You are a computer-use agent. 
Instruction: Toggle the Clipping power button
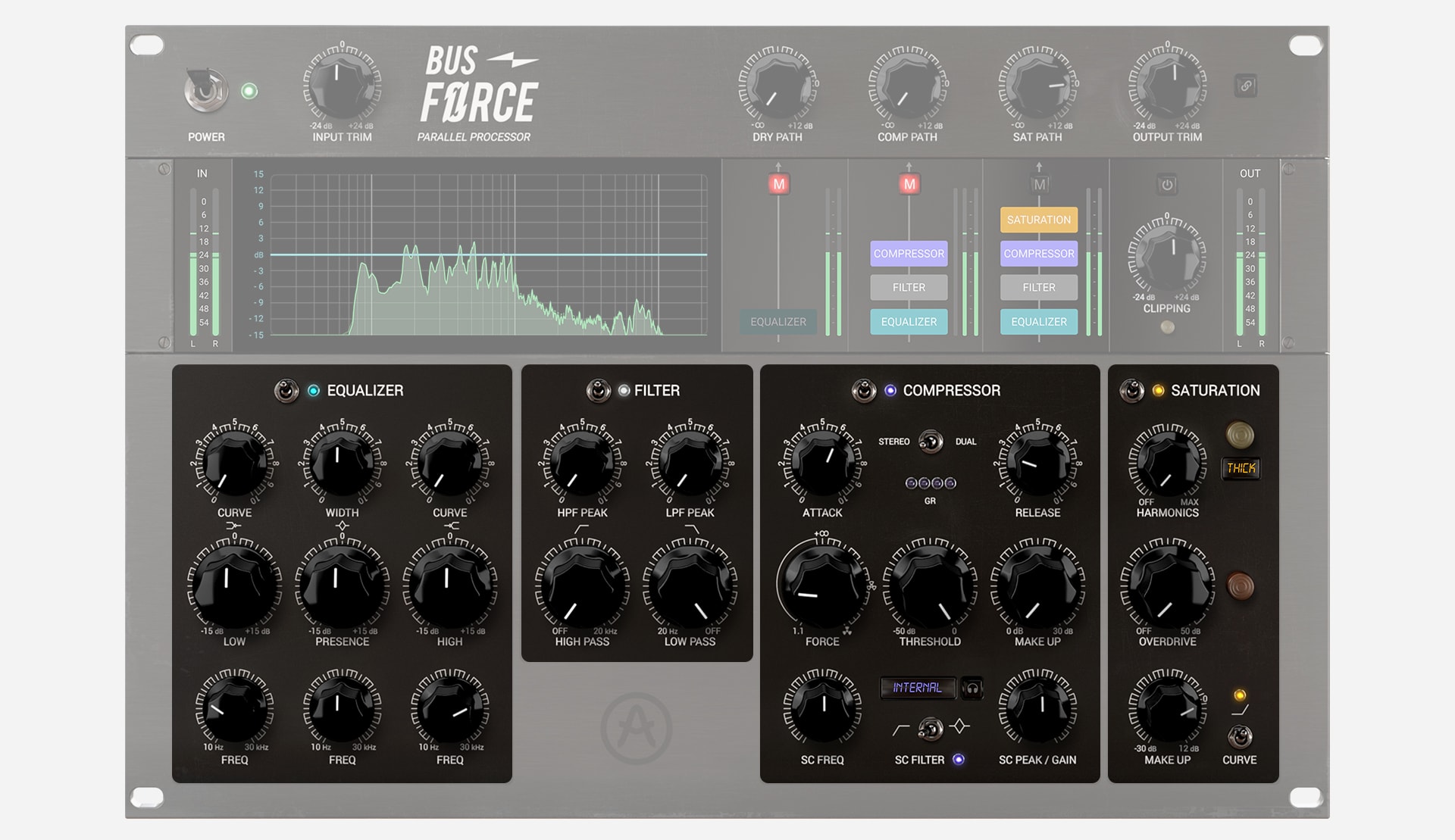tap(1167, 184)
